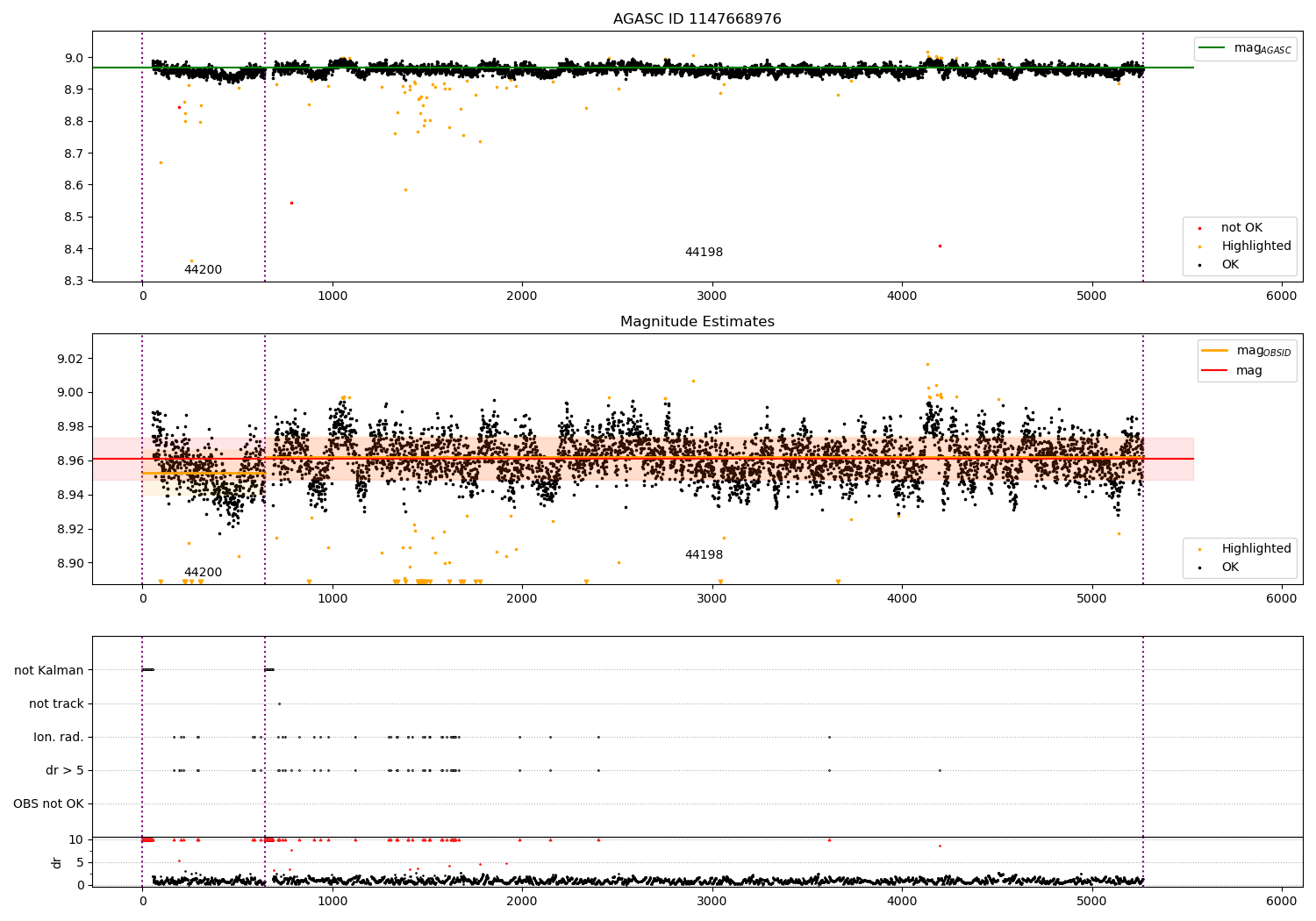Click the '44198' annotation in Magnitude Estimates plot

(x=704, y=555)
